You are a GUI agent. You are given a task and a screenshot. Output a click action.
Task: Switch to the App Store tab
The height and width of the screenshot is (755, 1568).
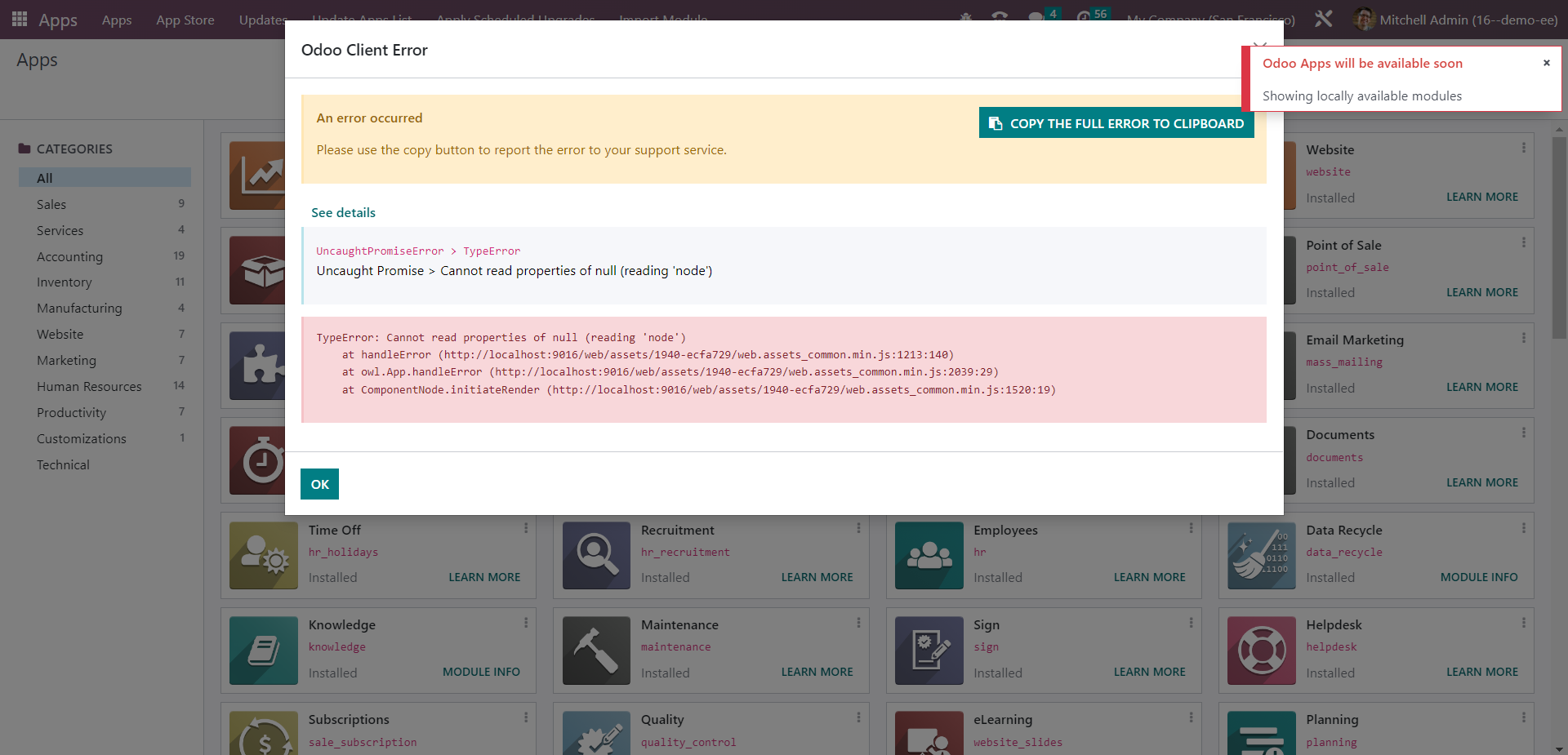[x=185, y=20]
